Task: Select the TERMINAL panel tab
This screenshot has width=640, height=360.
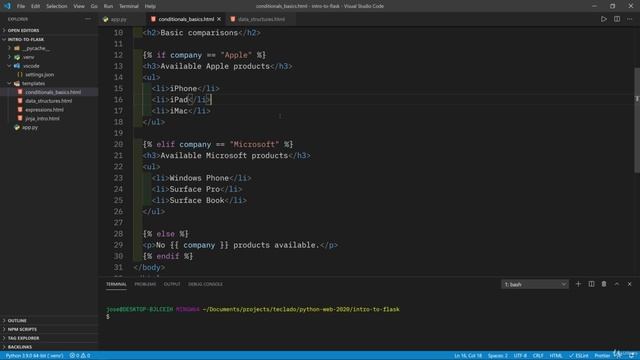Action: tap(116, 284)
